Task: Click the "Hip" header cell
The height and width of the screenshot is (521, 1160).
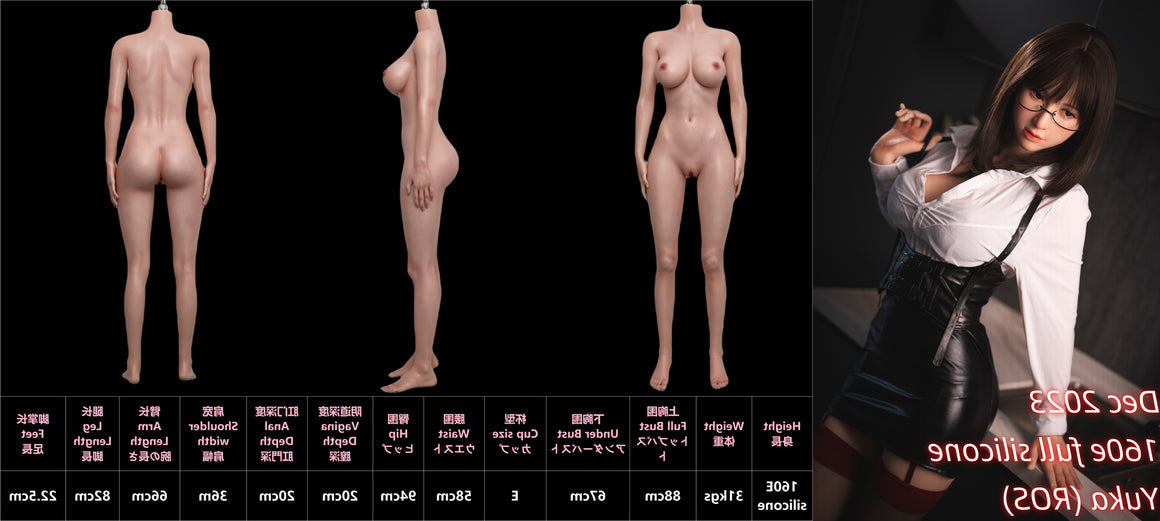Action: tap(399, 434)
